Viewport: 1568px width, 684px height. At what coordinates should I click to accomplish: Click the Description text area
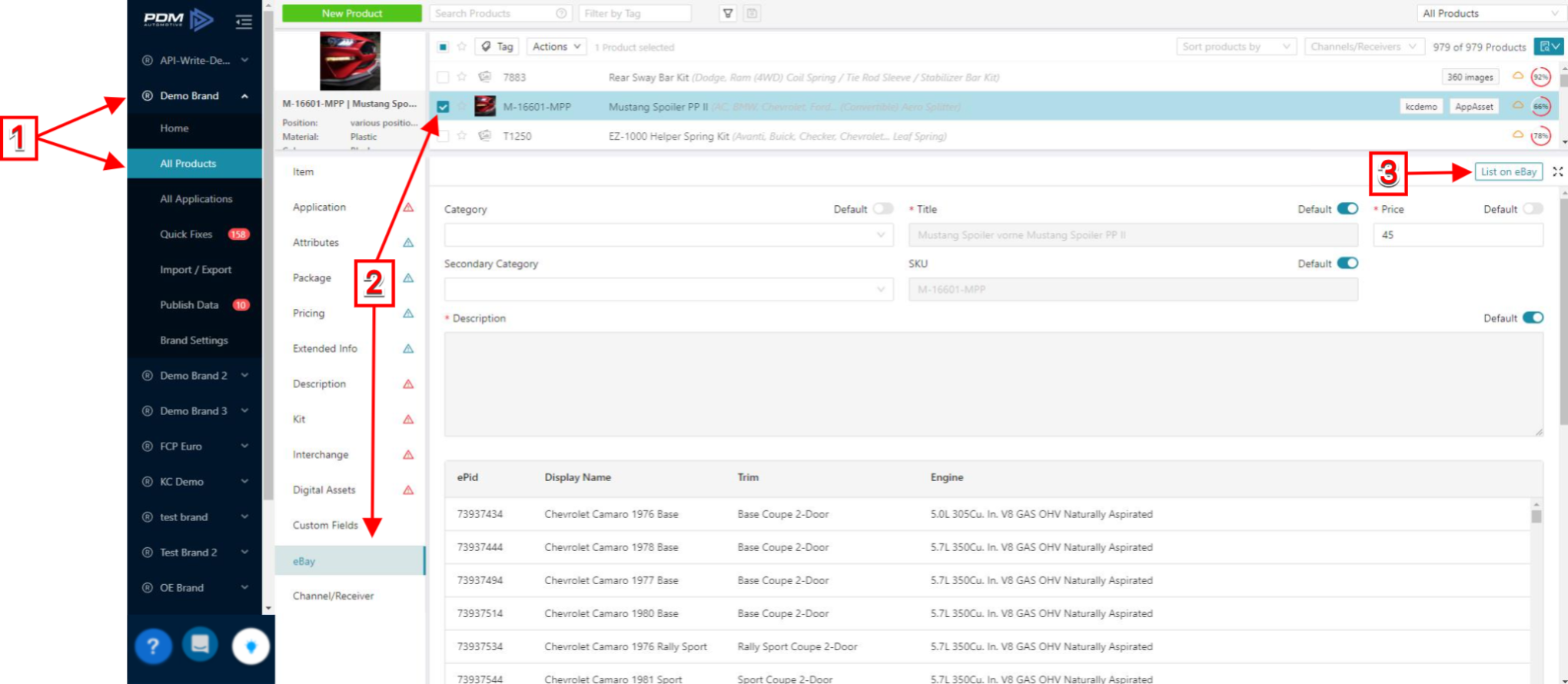(x=993, y=384)
